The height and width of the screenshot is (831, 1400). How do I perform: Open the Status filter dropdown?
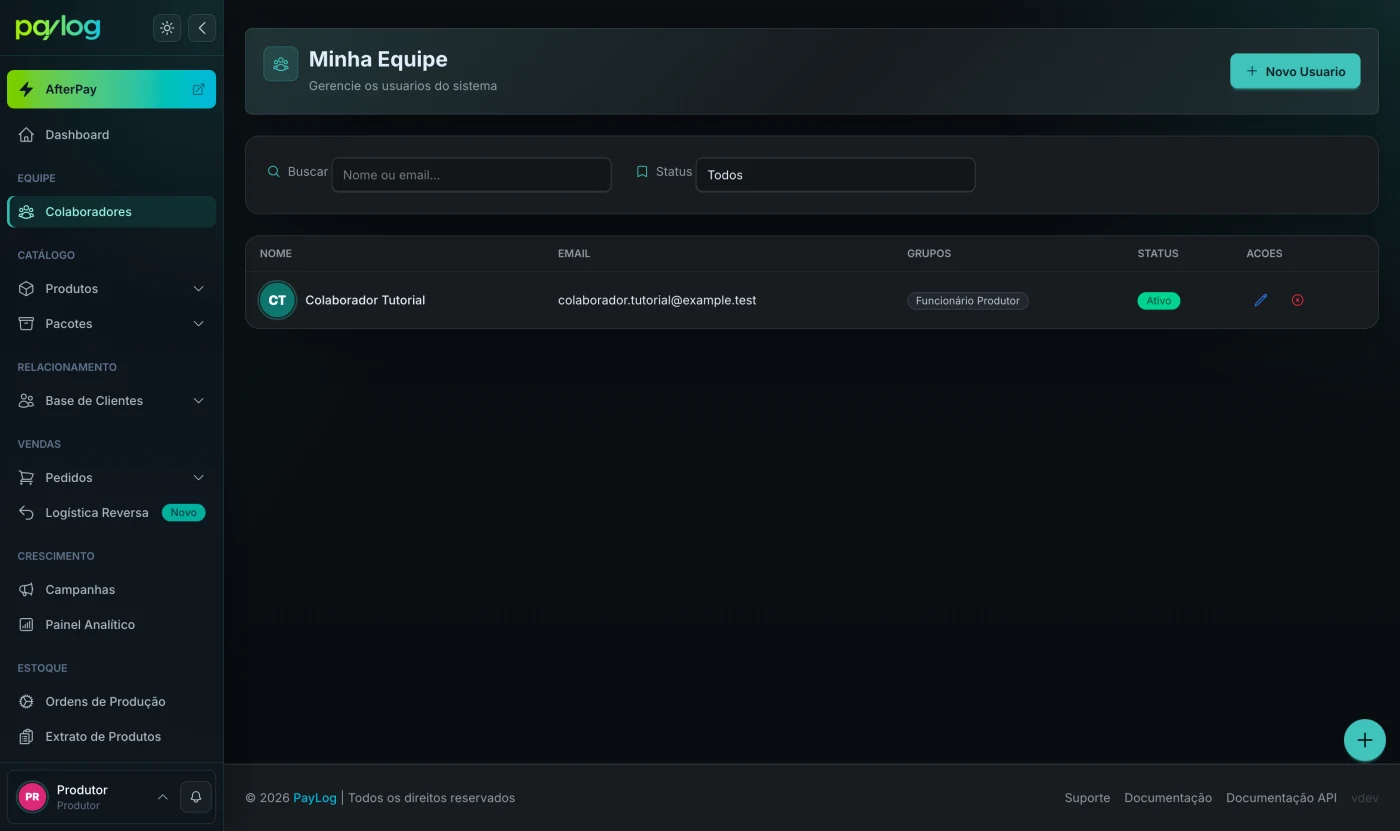coord(835,175)
